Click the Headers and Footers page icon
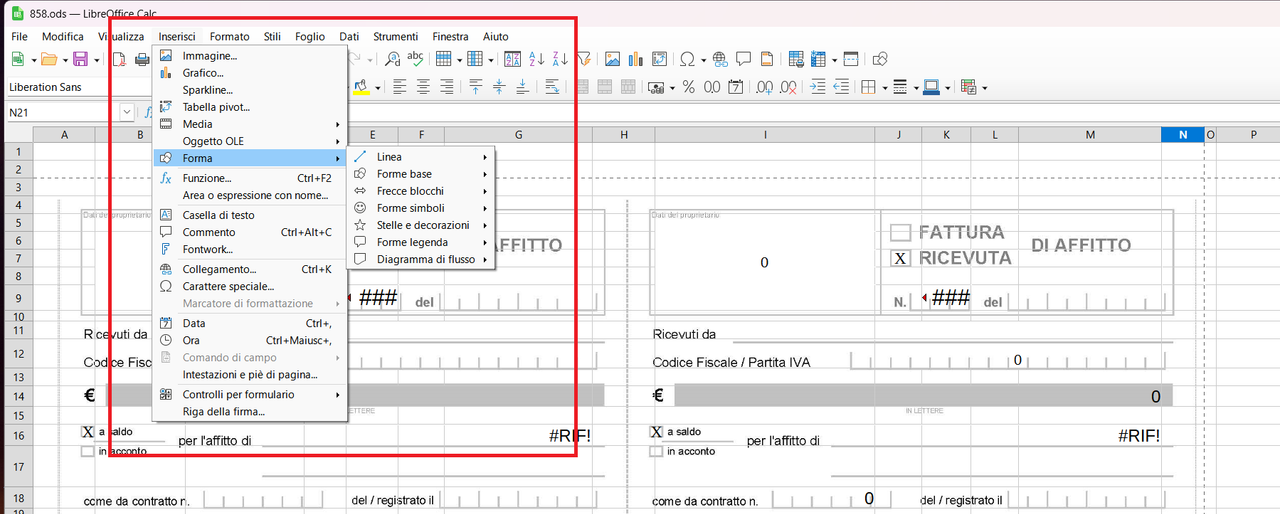 coord(765,59)
